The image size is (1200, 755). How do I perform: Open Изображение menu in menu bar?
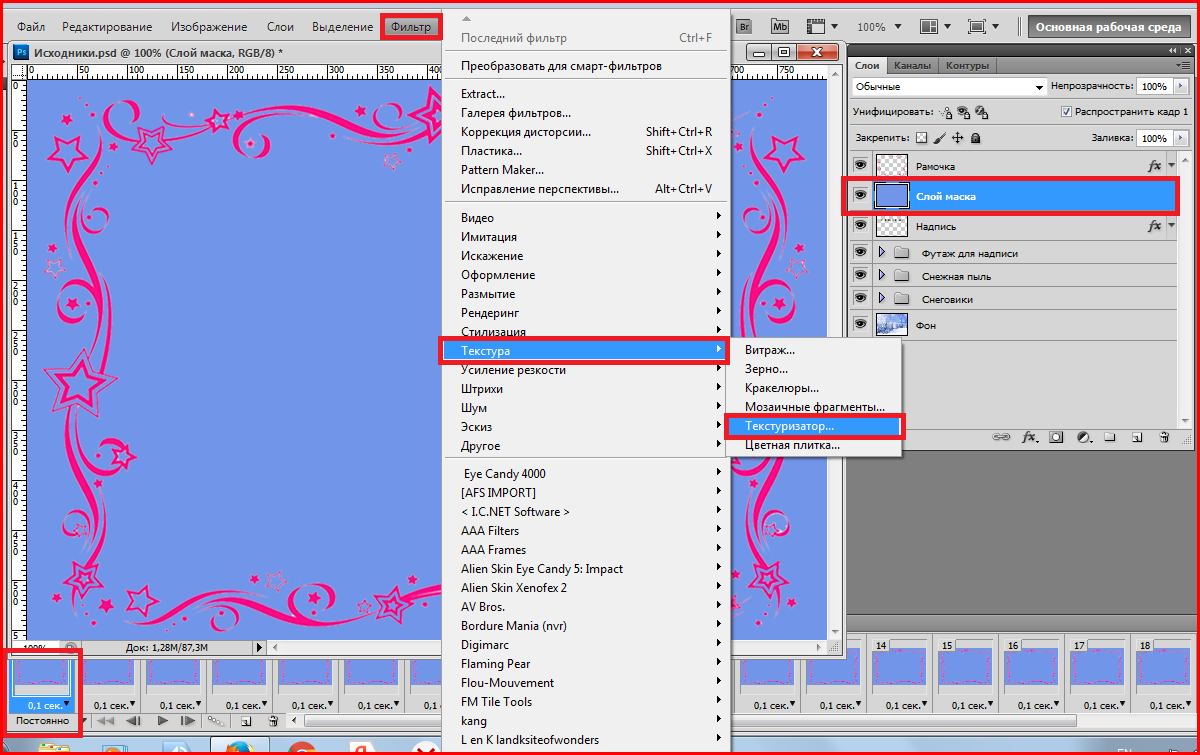pos(210,27)
